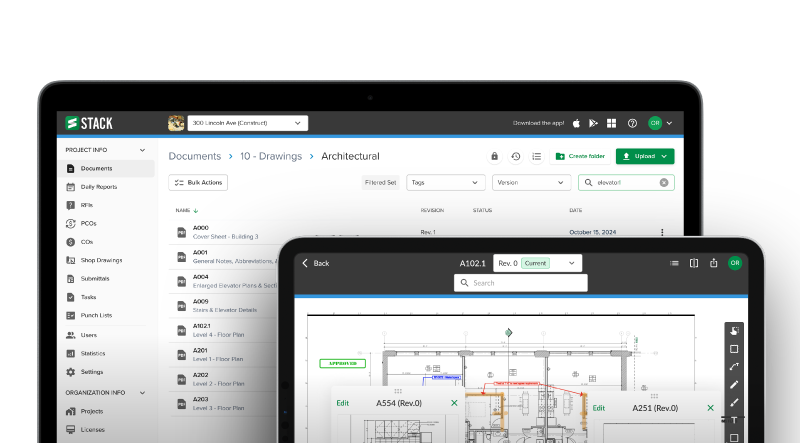Open the Google Play store icon

pos(593,123)
